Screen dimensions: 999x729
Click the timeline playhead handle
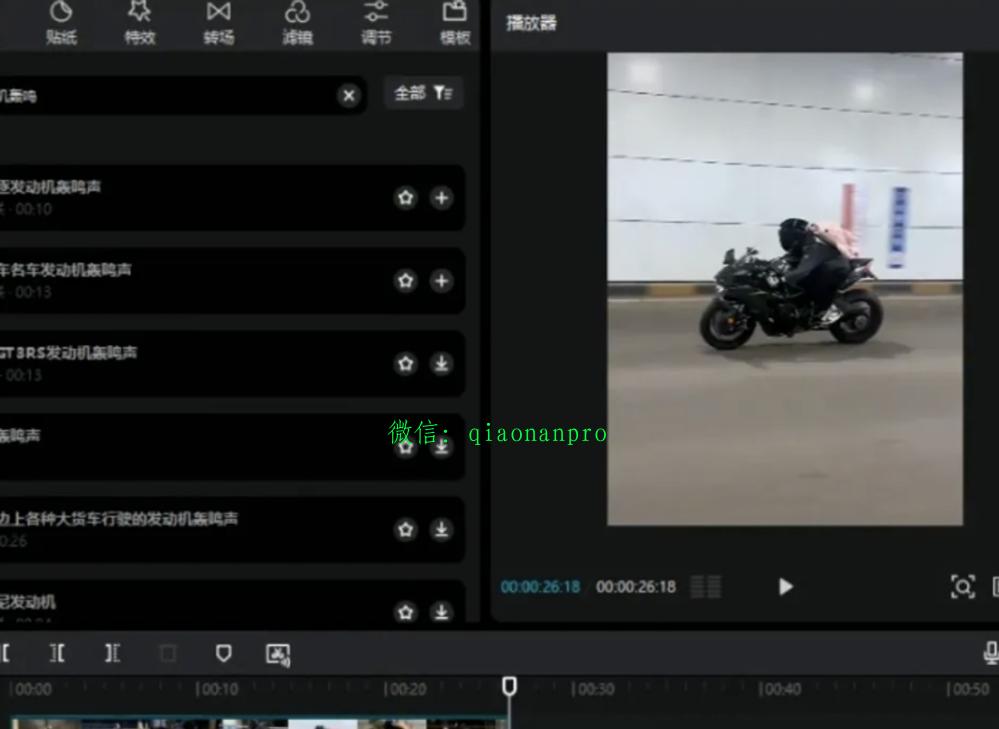(x=509, y=686)
